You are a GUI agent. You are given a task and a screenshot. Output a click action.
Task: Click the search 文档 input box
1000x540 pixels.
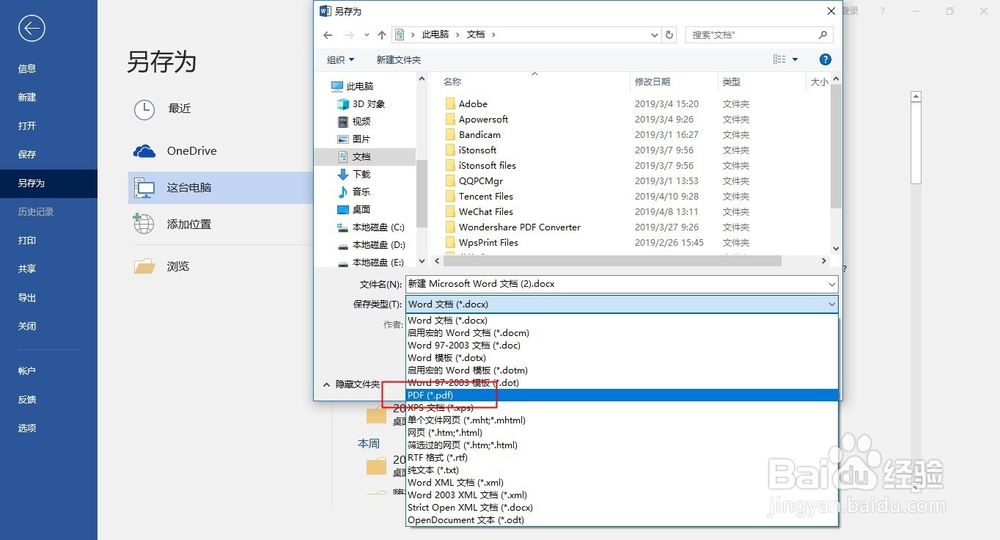(751, 35)
